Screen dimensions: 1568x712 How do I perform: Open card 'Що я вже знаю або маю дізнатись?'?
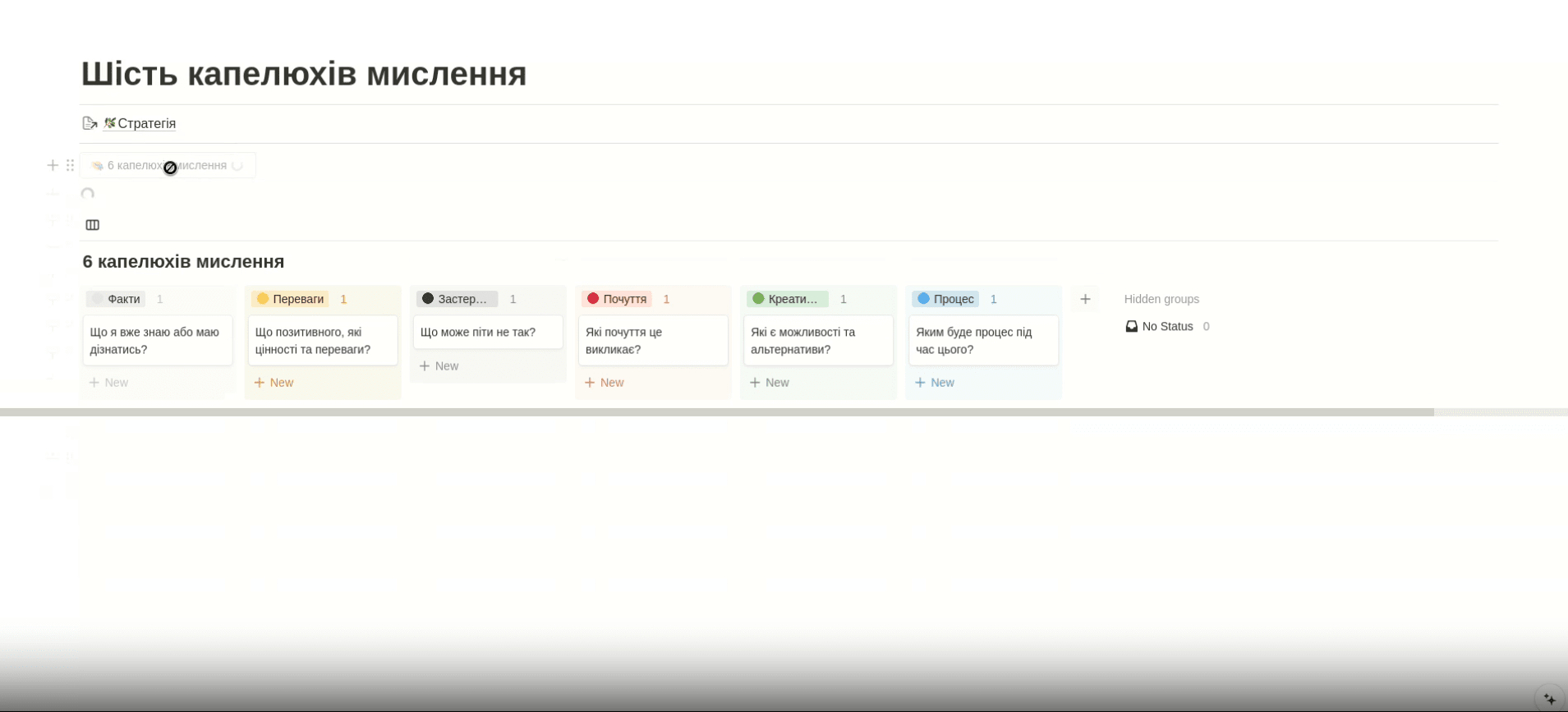(x=158, y=340)
